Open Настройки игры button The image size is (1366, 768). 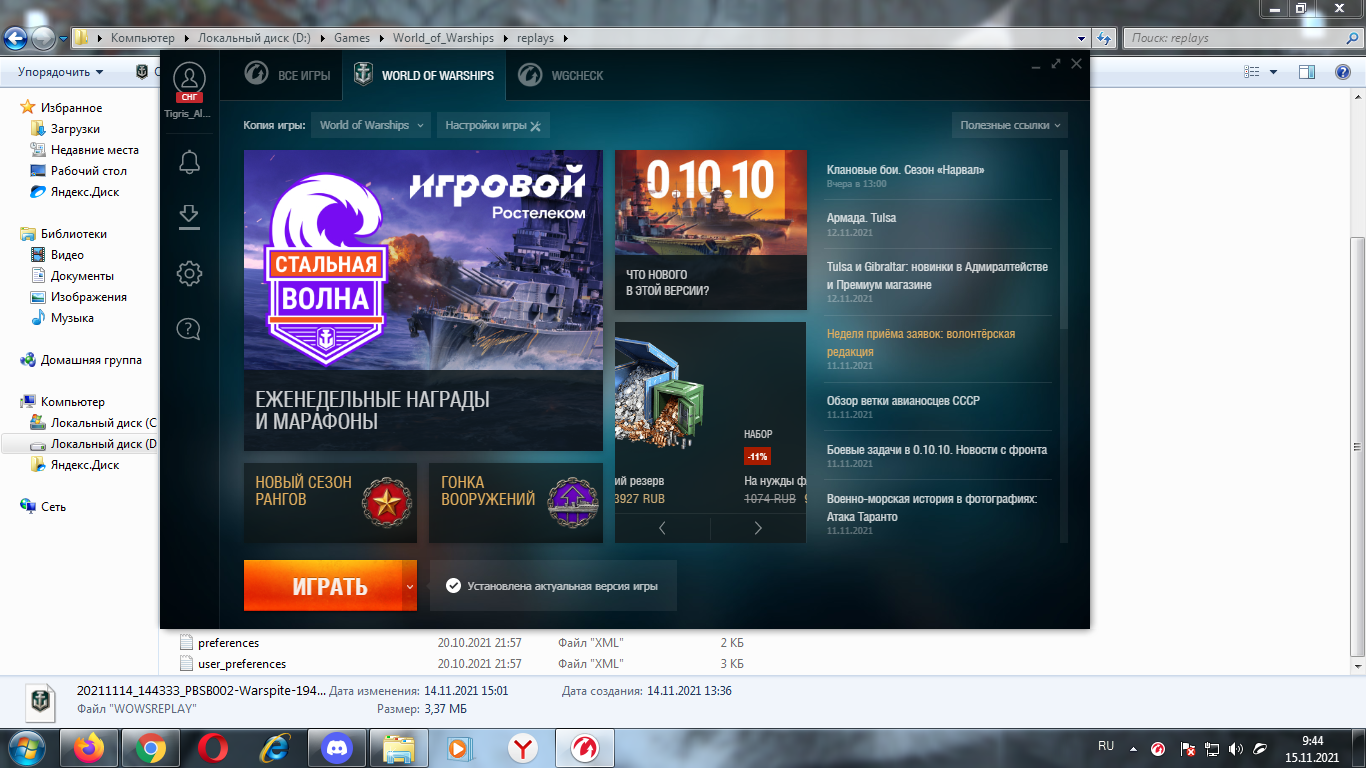pos(493,125)
